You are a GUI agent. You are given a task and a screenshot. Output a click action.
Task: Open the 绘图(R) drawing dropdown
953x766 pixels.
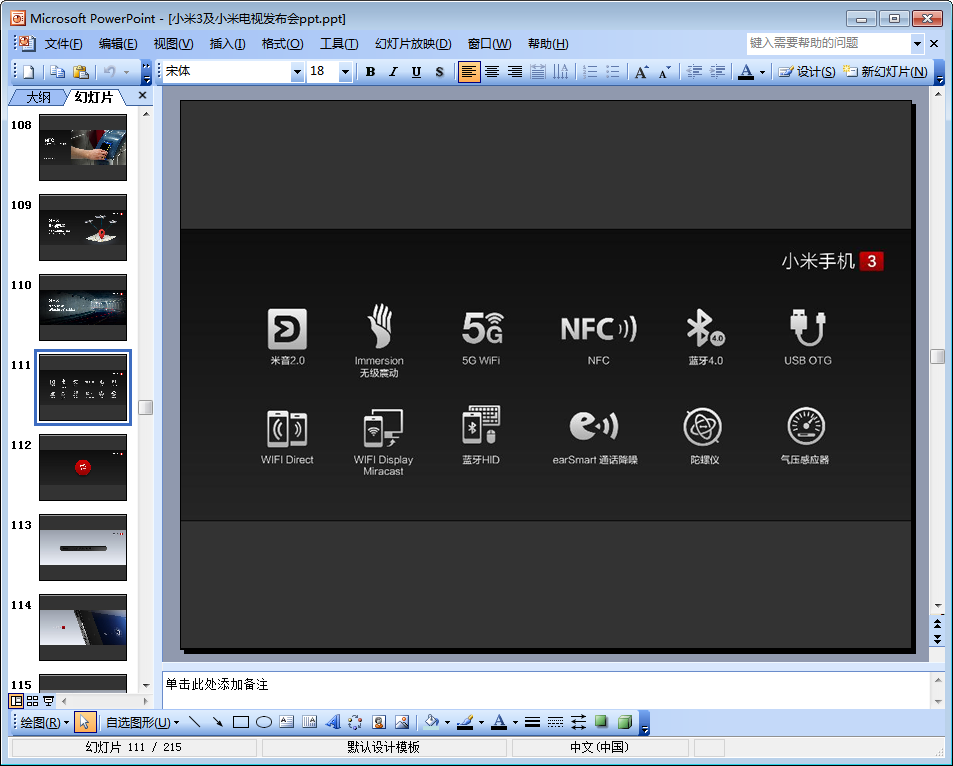tap(44, 722)
